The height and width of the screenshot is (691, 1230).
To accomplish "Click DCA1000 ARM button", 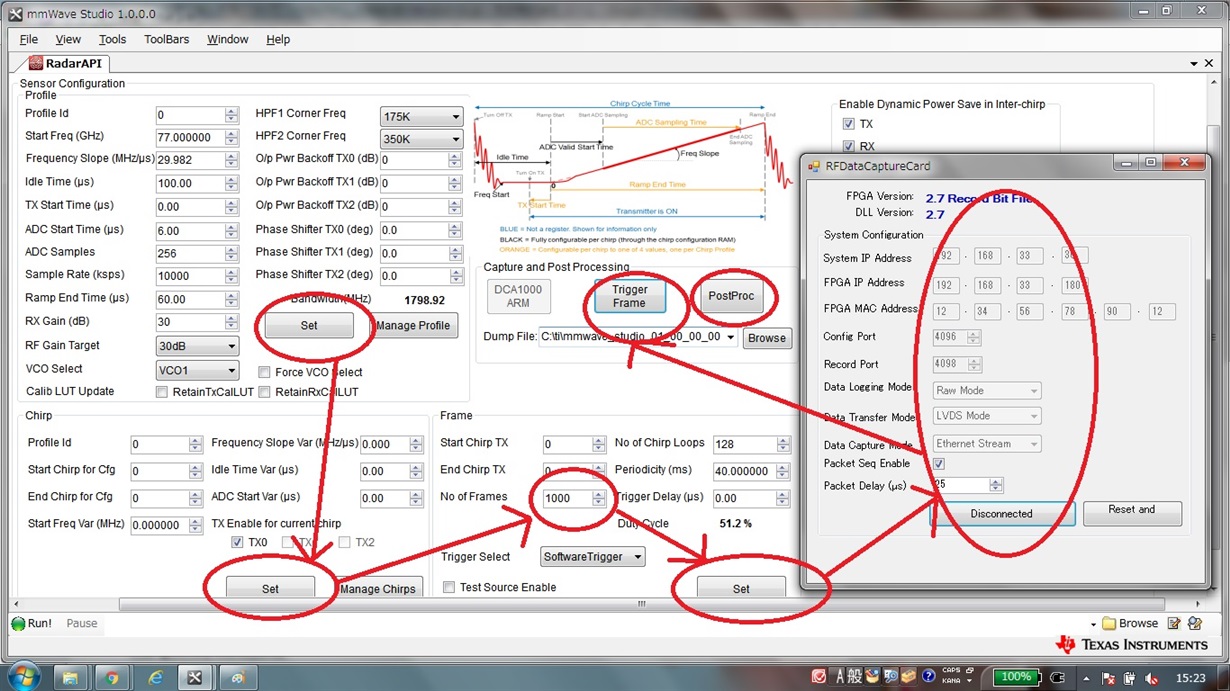I will [518, 296].
